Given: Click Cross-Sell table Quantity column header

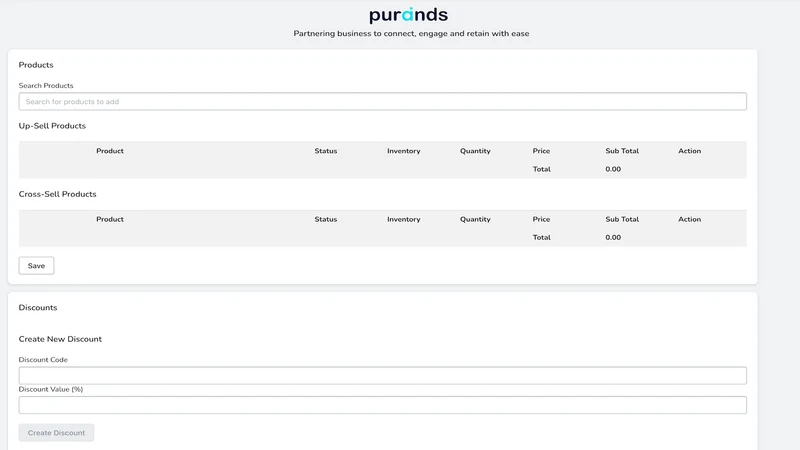Looking at the screenshot, I should click(x=475, y=219).
